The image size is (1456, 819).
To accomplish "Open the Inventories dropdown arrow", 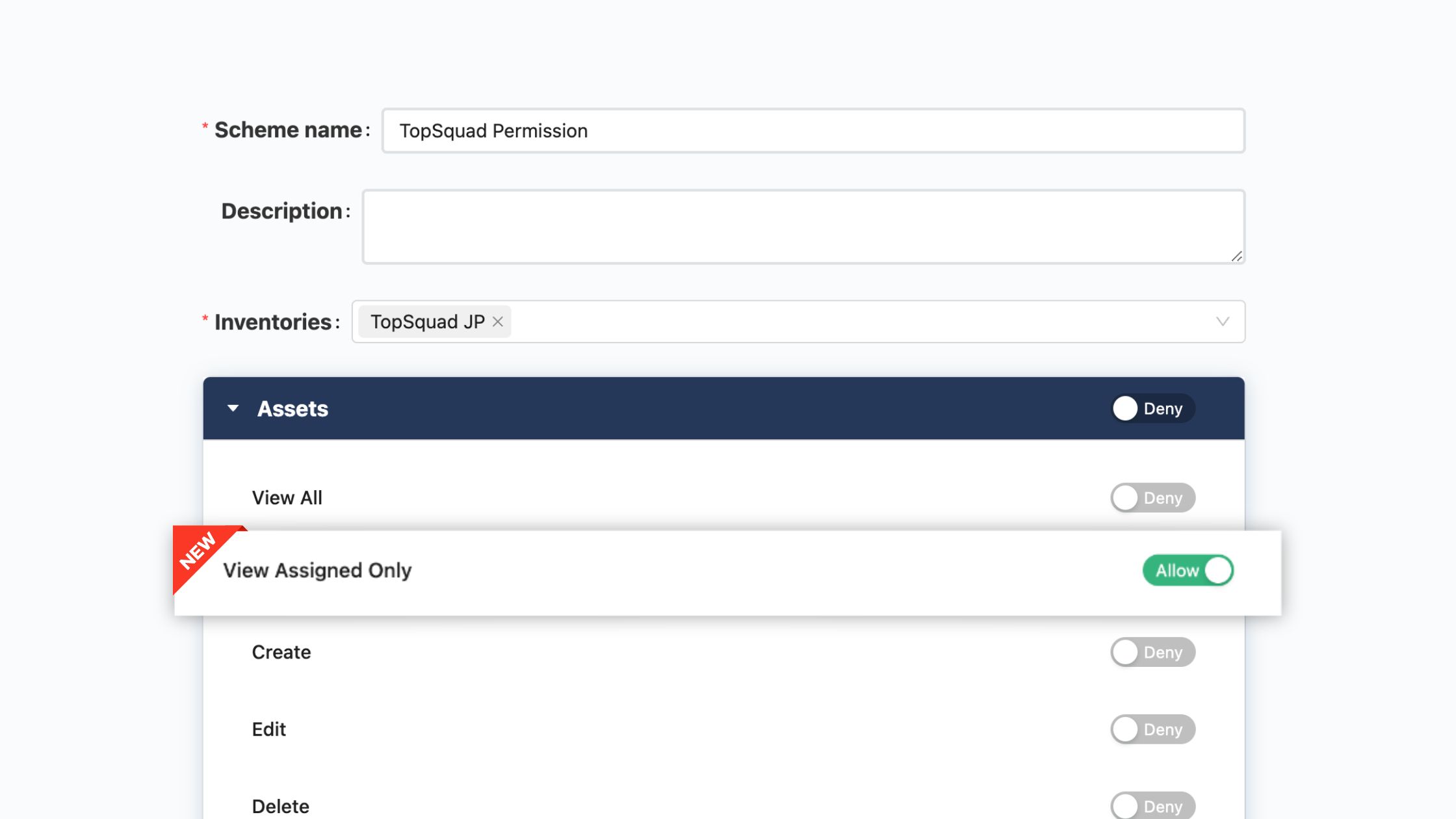I will 1222,322.
